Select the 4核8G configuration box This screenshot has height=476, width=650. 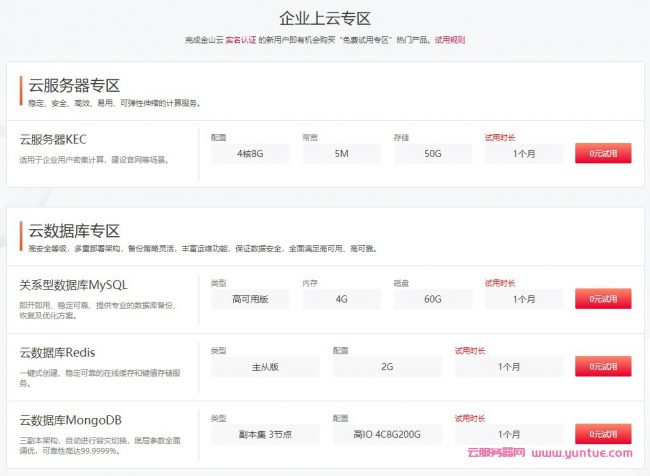click(250, 154)
